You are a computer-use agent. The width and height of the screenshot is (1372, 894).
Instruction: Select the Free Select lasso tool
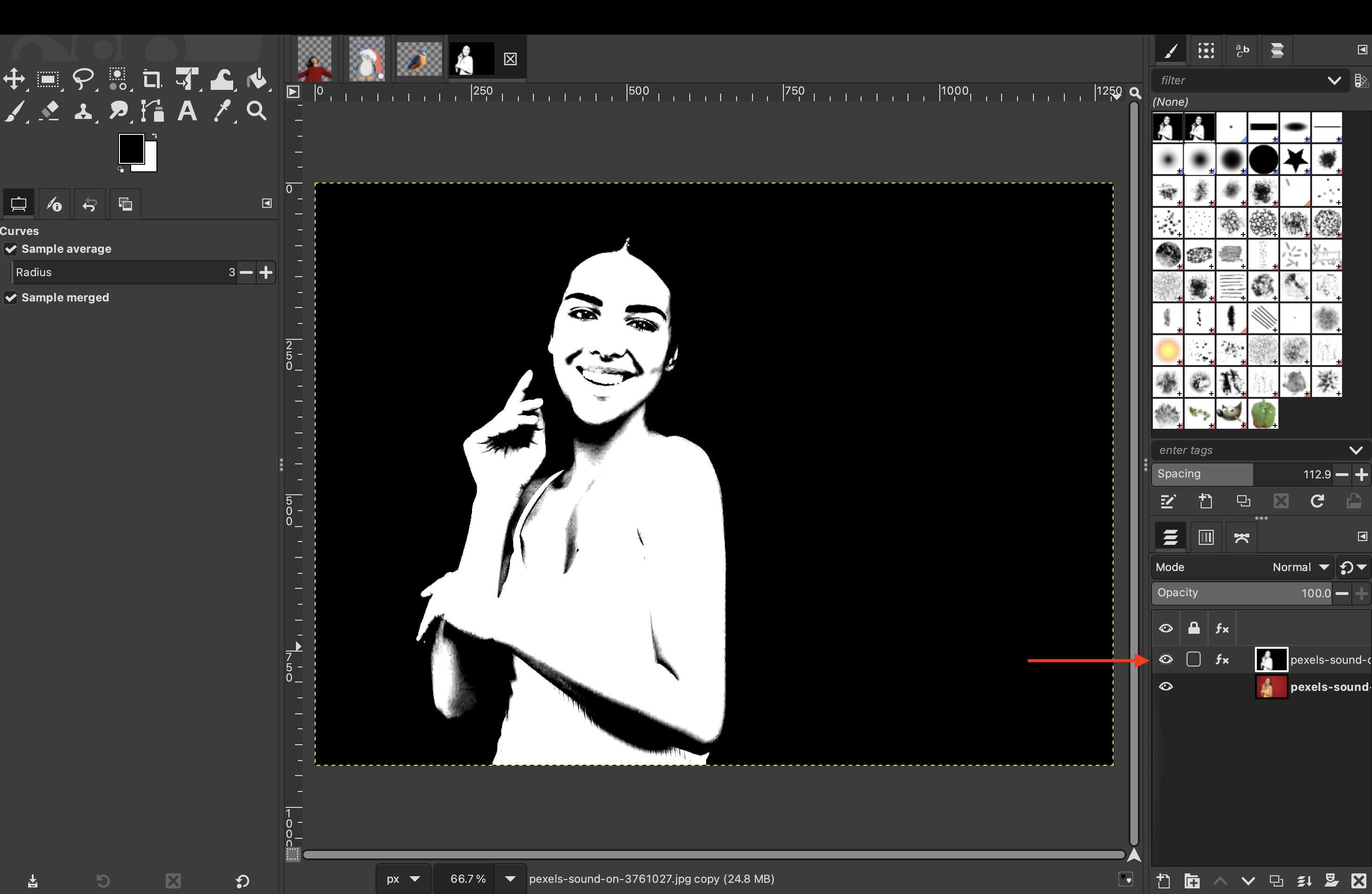(84, 79)
